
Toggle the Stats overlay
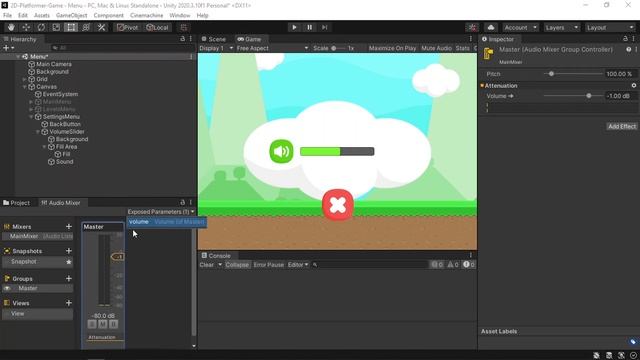pos(462,48)
